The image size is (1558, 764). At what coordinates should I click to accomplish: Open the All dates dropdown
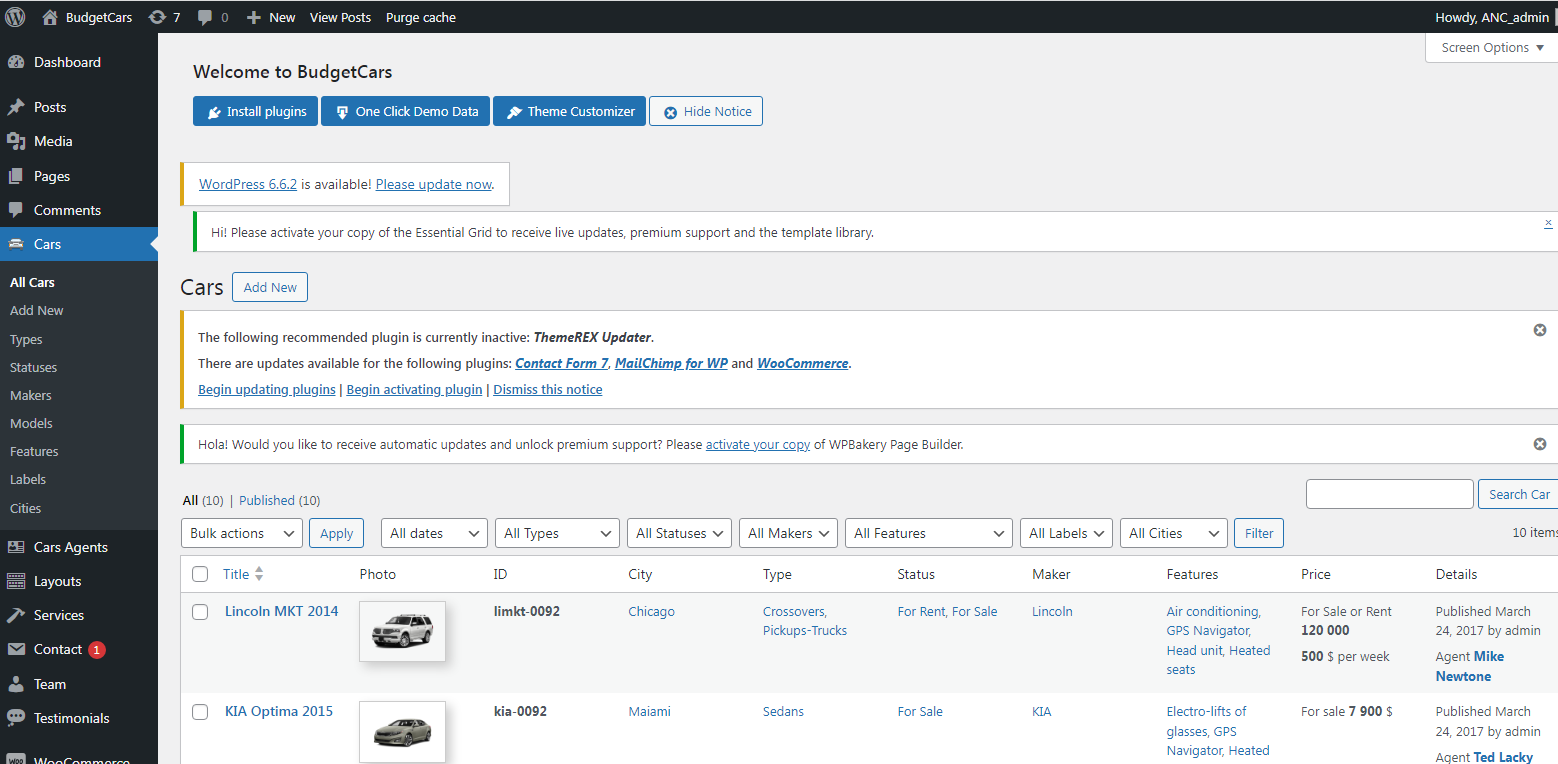pos(434,533)
